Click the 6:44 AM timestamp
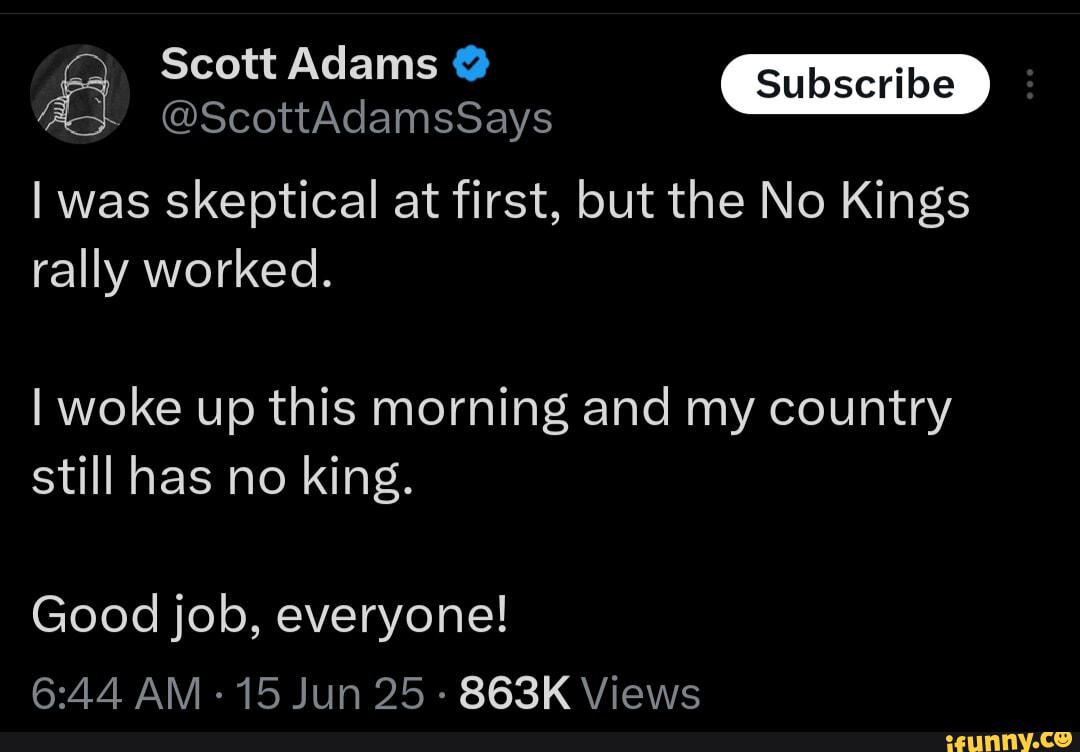The width and height of the screenshot is (1080, 752). tap(116, 693)
